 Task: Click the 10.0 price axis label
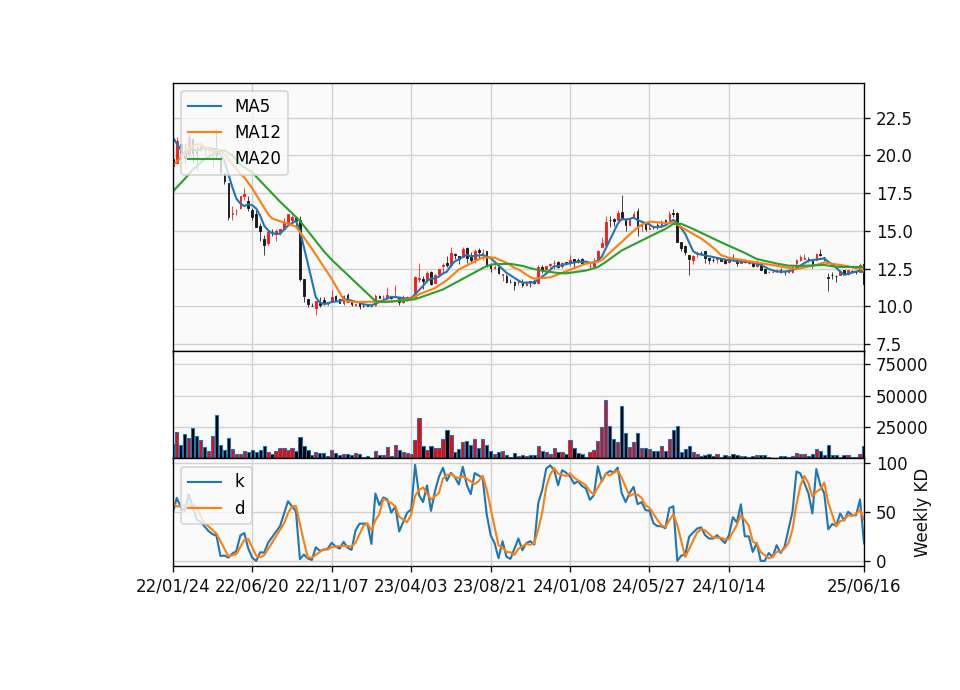893,307
